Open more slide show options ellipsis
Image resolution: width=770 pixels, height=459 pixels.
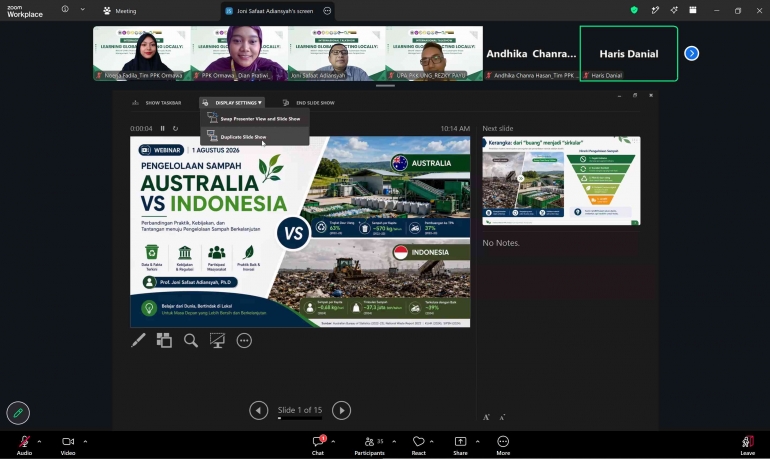click(244, 340)
